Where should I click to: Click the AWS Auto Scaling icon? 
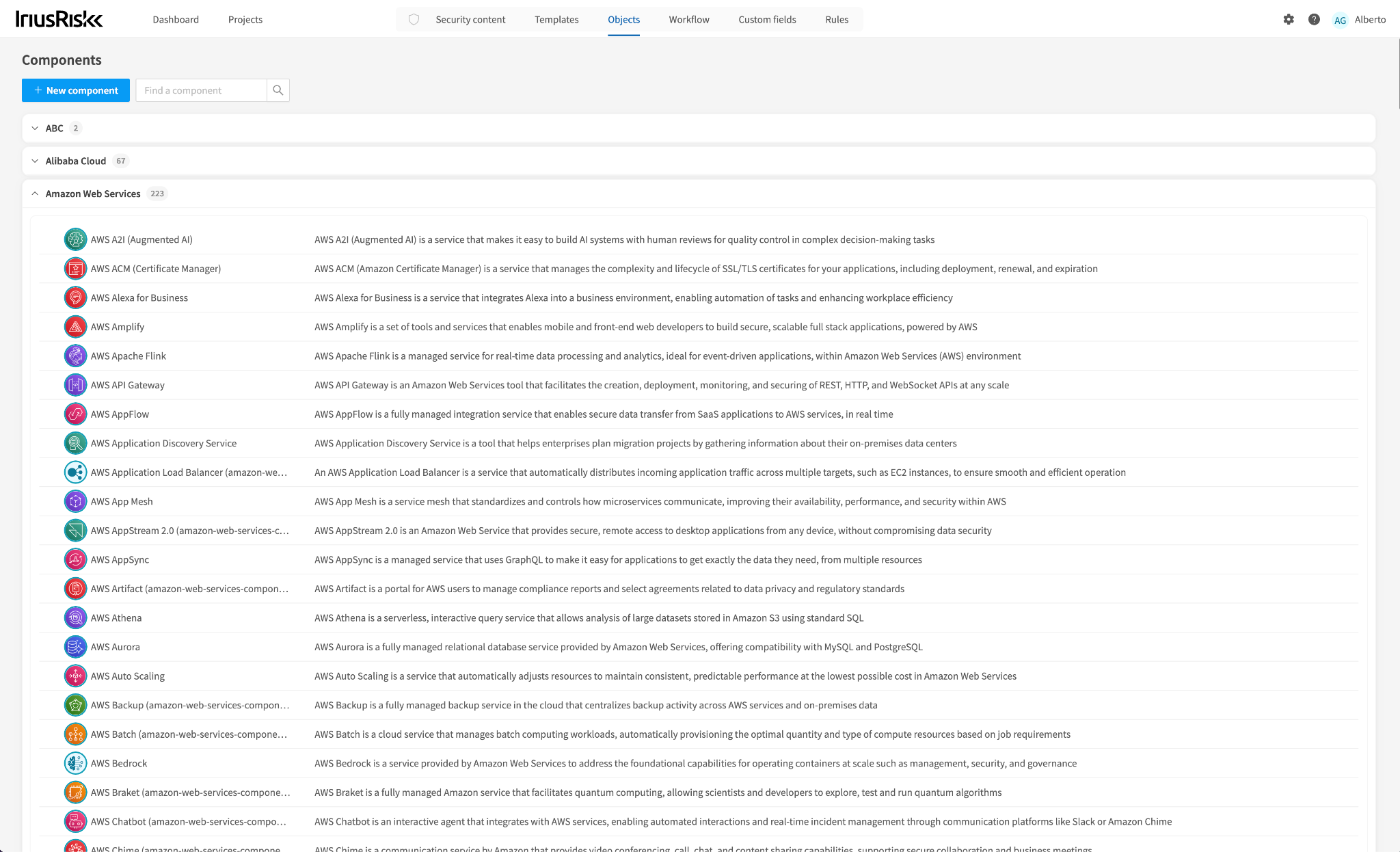pyautogui.click(x=75, y=676)
